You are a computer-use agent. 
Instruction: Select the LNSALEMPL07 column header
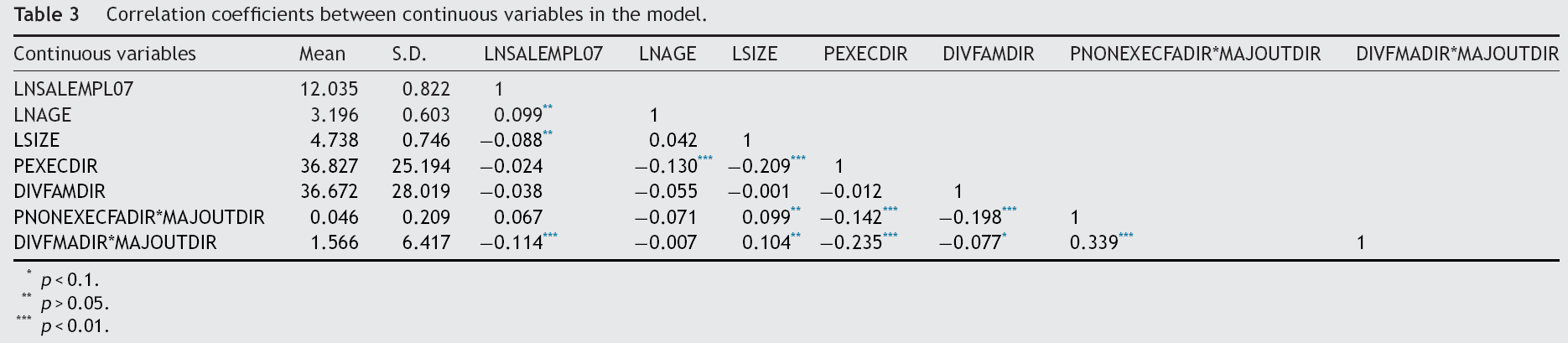(x=543, y=55)
